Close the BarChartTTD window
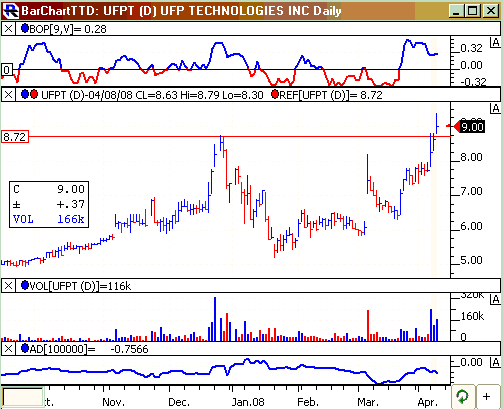Screen dimensions: 503x409 click(x=491, y=11)
